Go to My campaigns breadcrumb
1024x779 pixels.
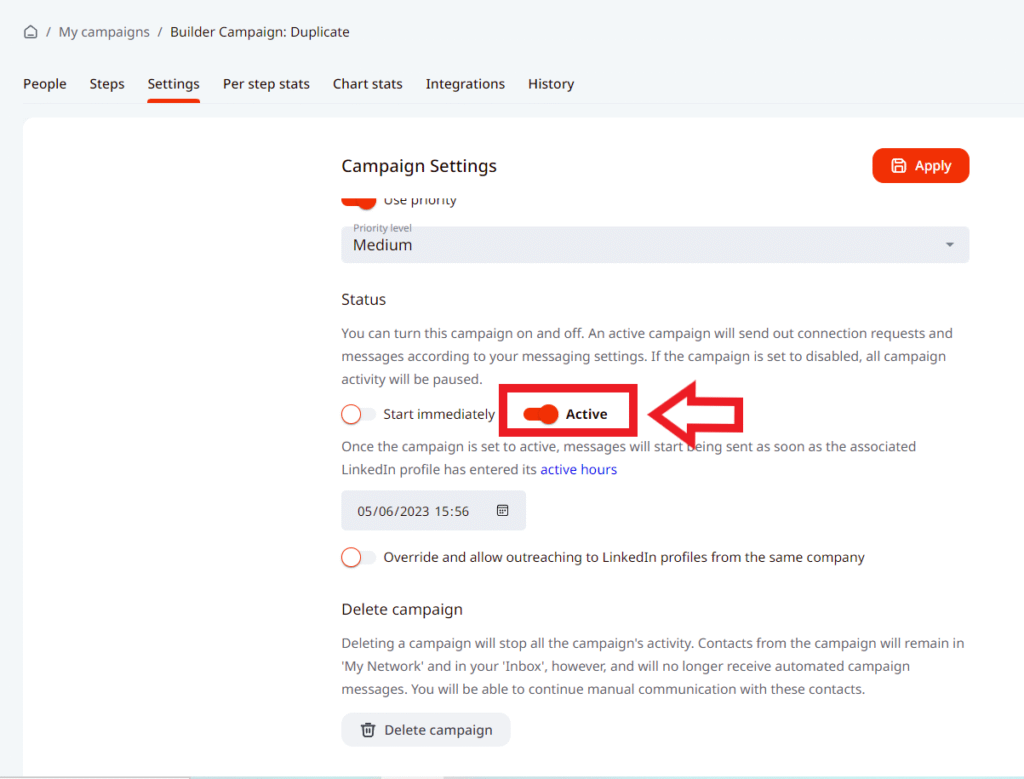[x=104, y=32]
